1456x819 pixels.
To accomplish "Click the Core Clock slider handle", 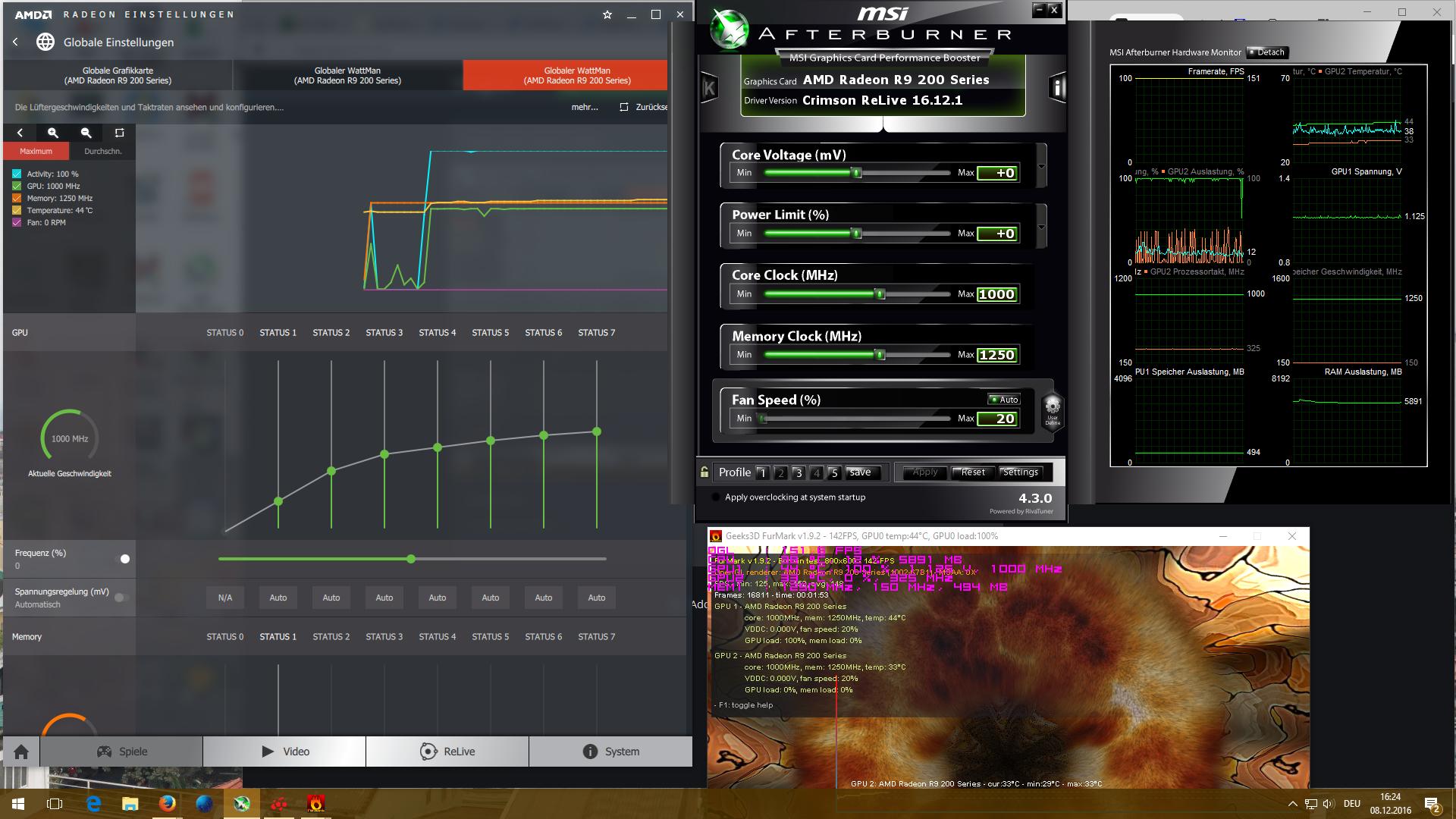I will pos(880,293).
